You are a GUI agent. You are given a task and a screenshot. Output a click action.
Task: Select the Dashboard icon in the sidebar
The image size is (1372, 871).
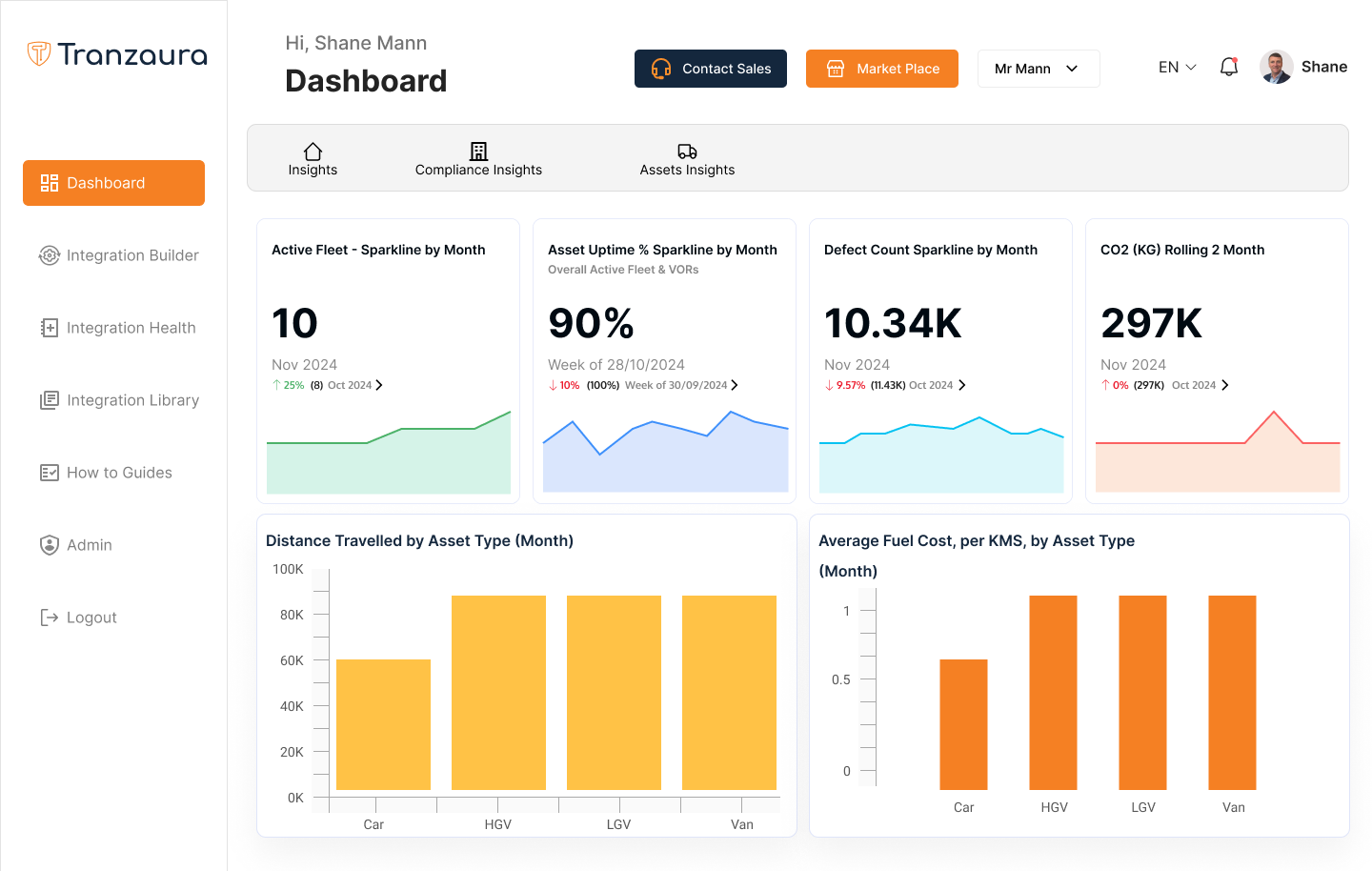49,183
